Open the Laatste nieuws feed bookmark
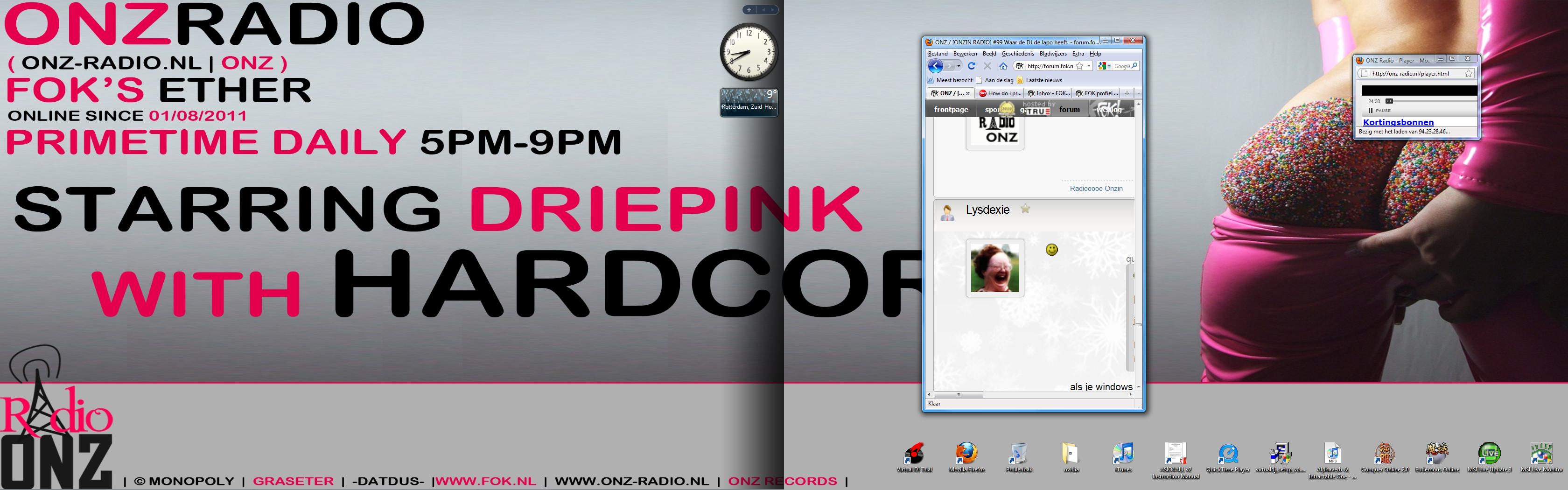 pyautogui.click(x=1039, y=80)
